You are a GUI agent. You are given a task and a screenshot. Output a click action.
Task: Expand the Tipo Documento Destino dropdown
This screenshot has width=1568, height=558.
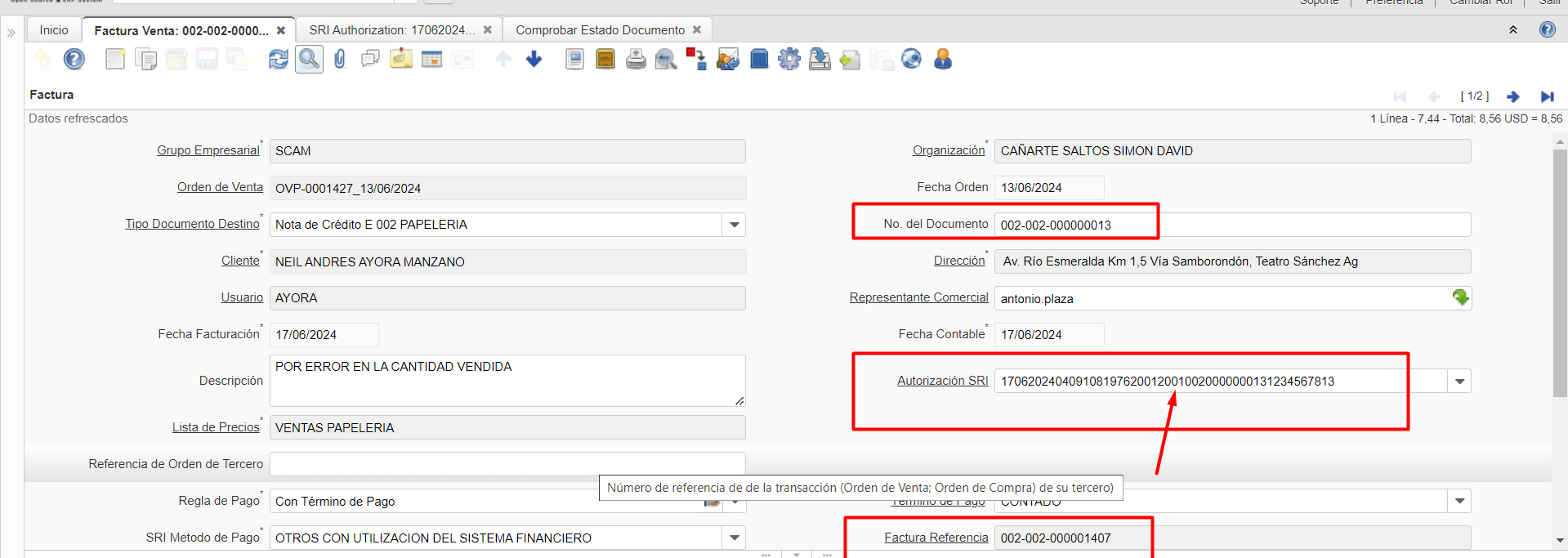click(x=734, y=225)
